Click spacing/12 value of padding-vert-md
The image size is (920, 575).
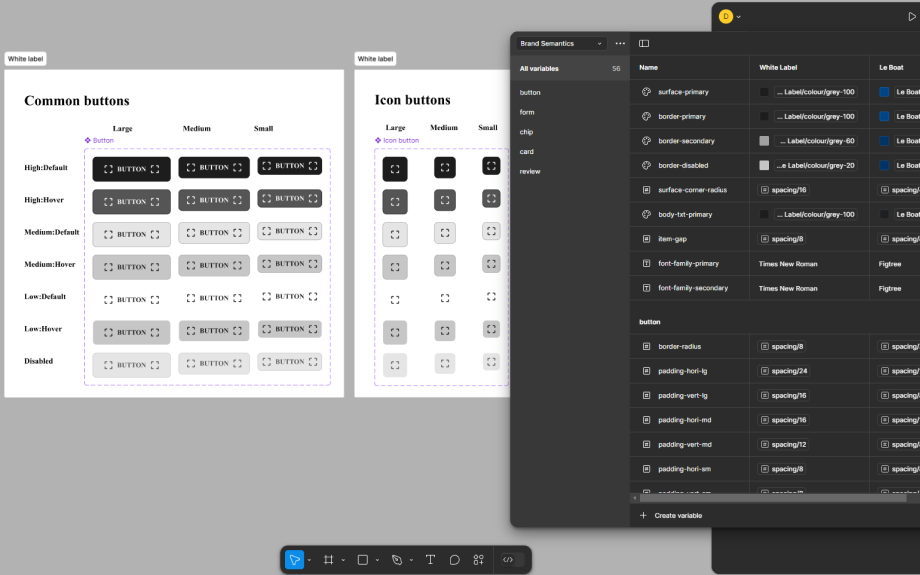click(x=783, y=445)
